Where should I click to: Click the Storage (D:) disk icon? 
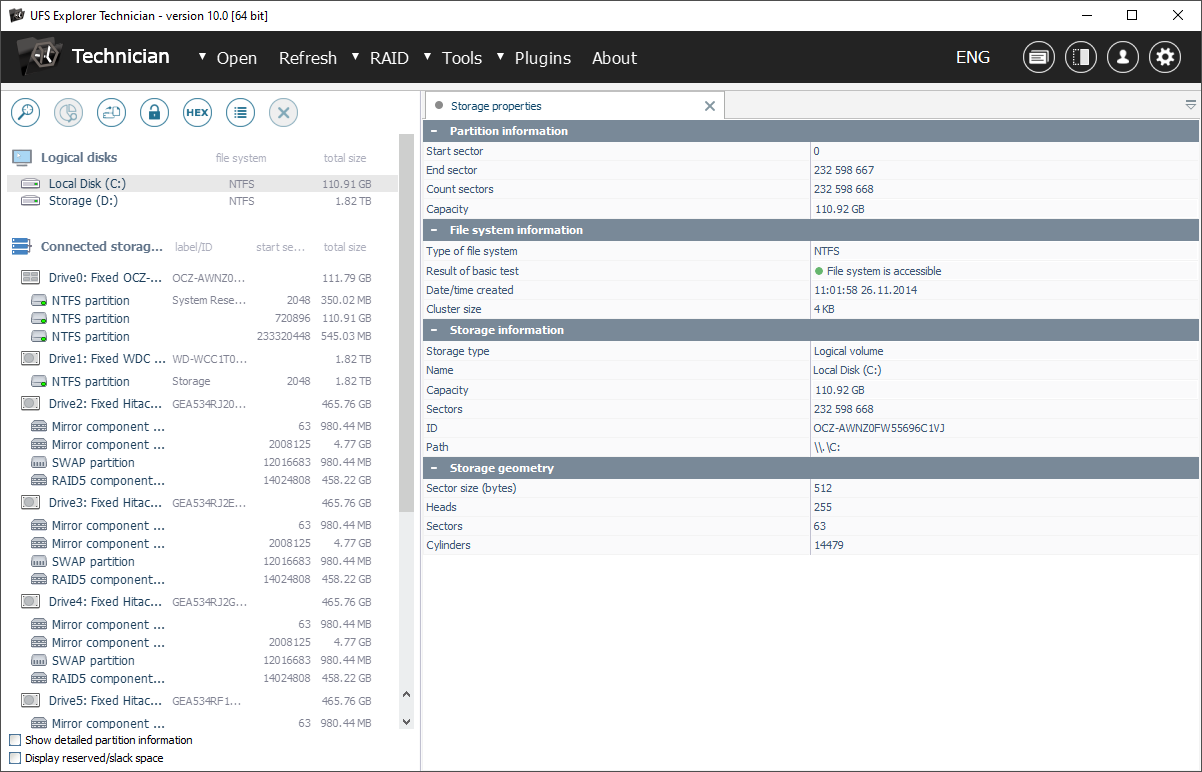pyautogui.click(x=31, y=201)
